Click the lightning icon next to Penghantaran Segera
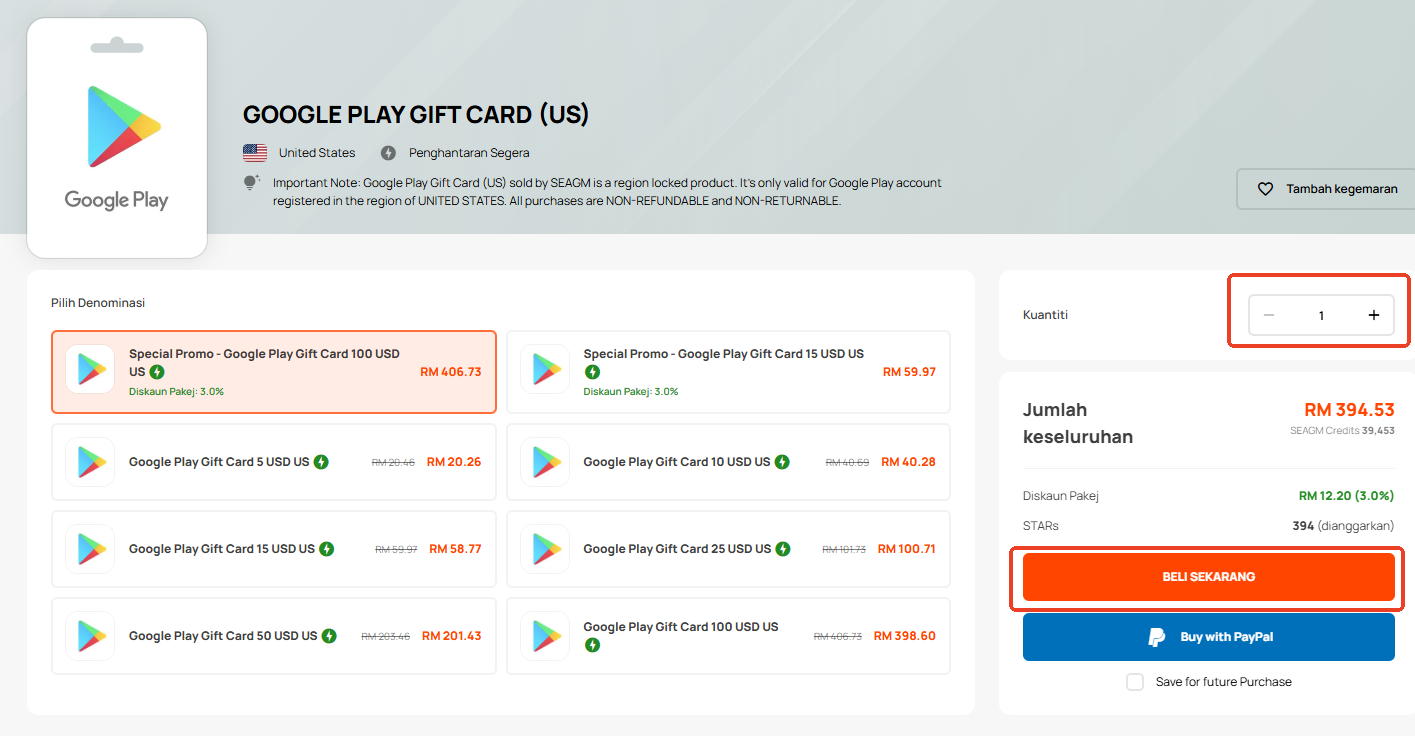Screen dimensions: 1415x736 click(x=388, y=153)
